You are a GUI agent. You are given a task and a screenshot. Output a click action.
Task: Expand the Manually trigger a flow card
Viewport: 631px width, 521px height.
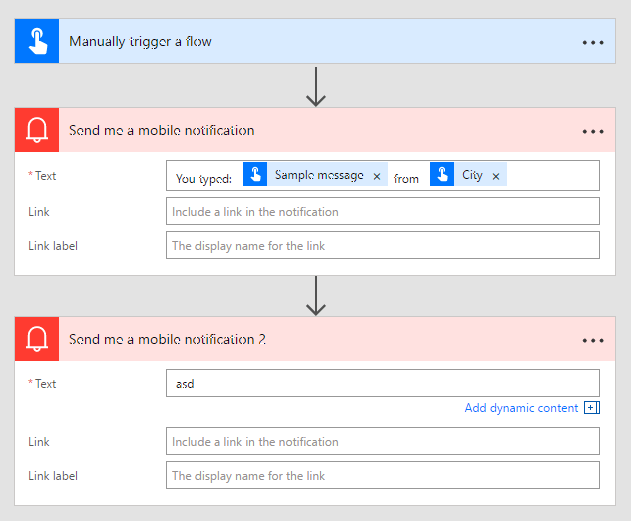point(300,42)
